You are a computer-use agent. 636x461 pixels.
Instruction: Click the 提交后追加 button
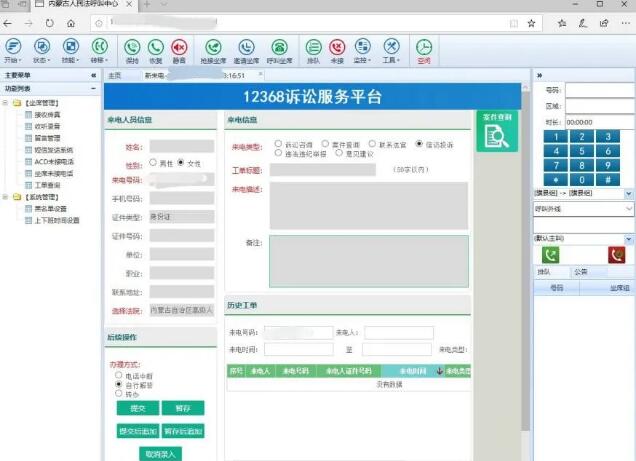tap(138, 431)
